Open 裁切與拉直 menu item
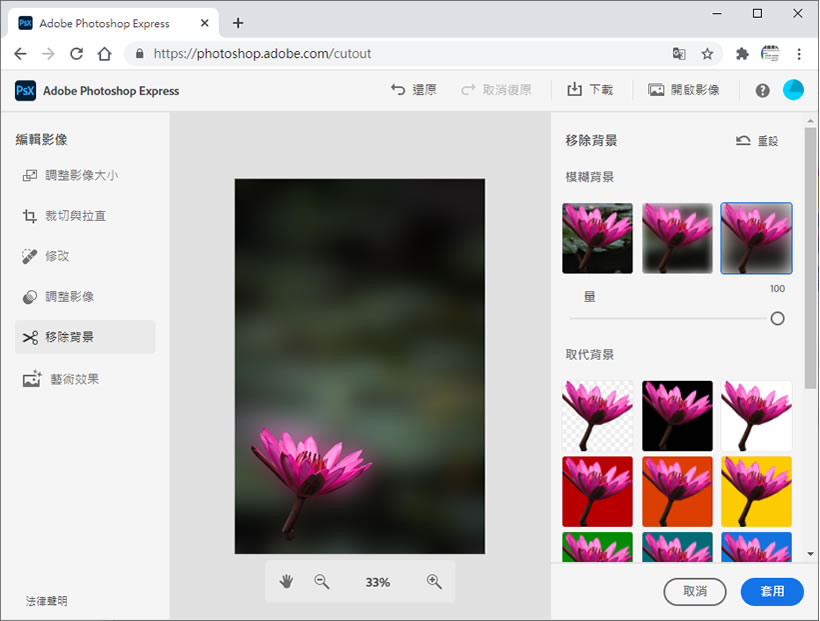This screenshot has height=621, width=820. click(85, 216)
